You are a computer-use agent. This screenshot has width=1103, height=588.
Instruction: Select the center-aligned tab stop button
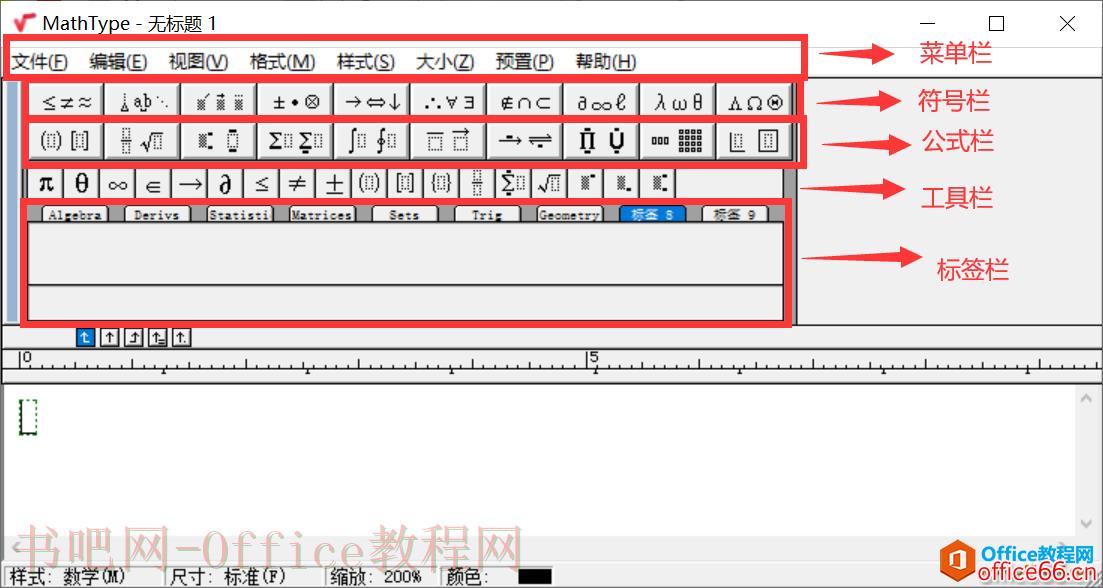pyautogui.click(x=109, y=338)
